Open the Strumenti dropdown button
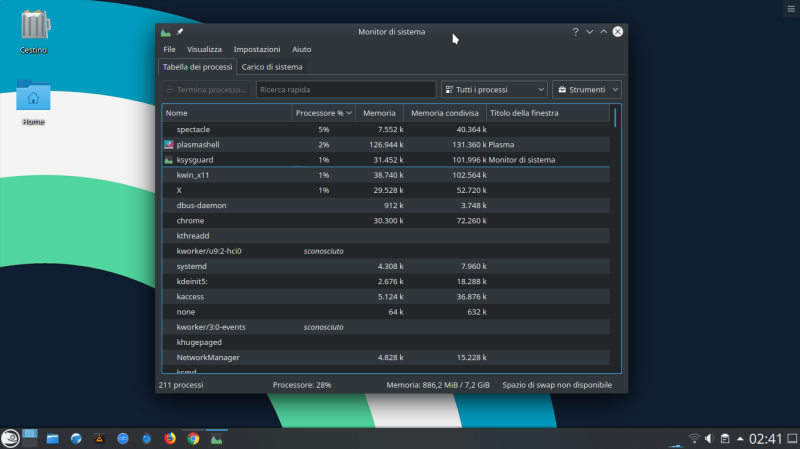This screenshot has height=449, width=800. pos(587,89)
